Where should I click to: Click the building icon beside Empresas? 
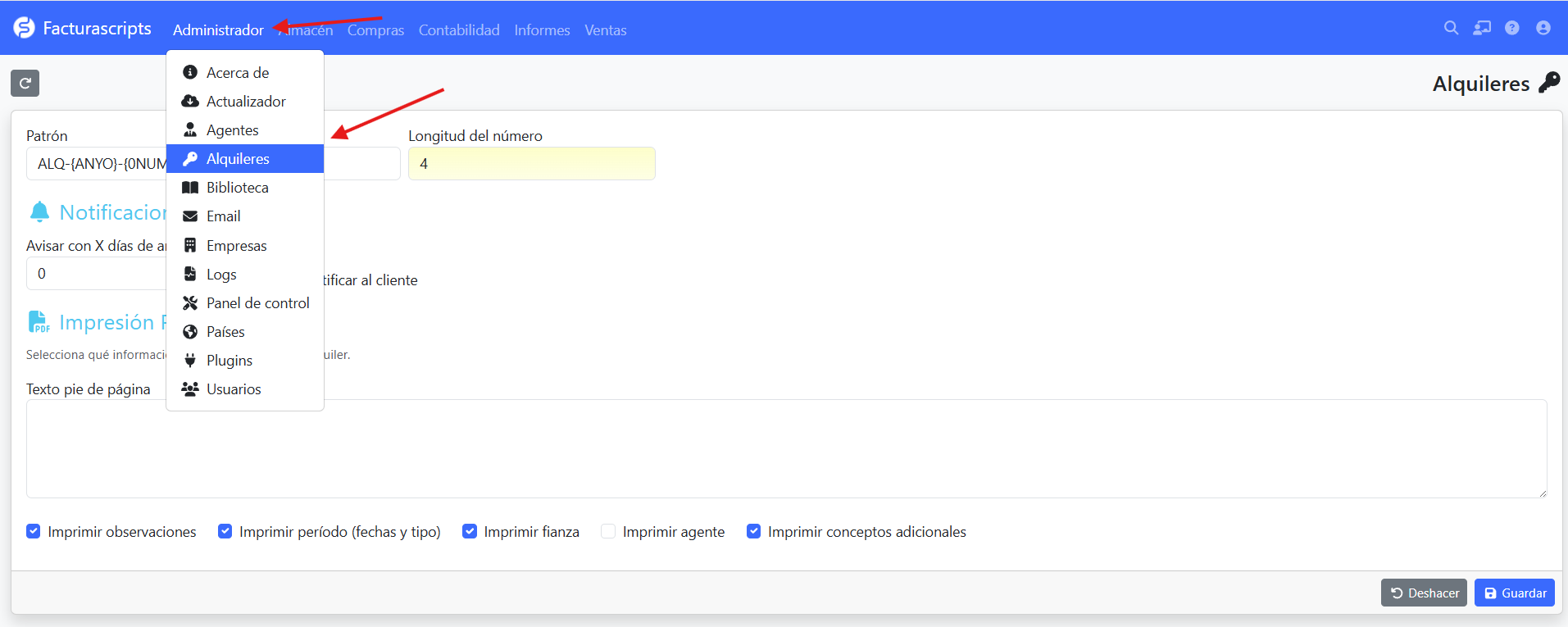(x=190, y=245)
